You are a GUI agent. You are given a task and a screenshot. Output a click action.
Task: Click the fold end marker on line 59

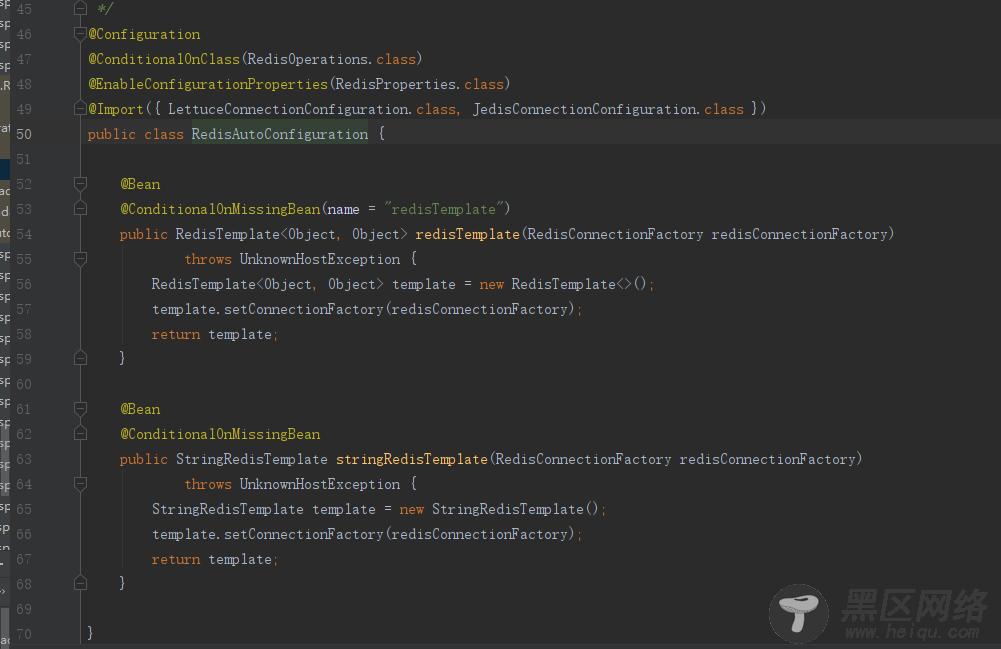pyautogui.click(x=80, y=359)
